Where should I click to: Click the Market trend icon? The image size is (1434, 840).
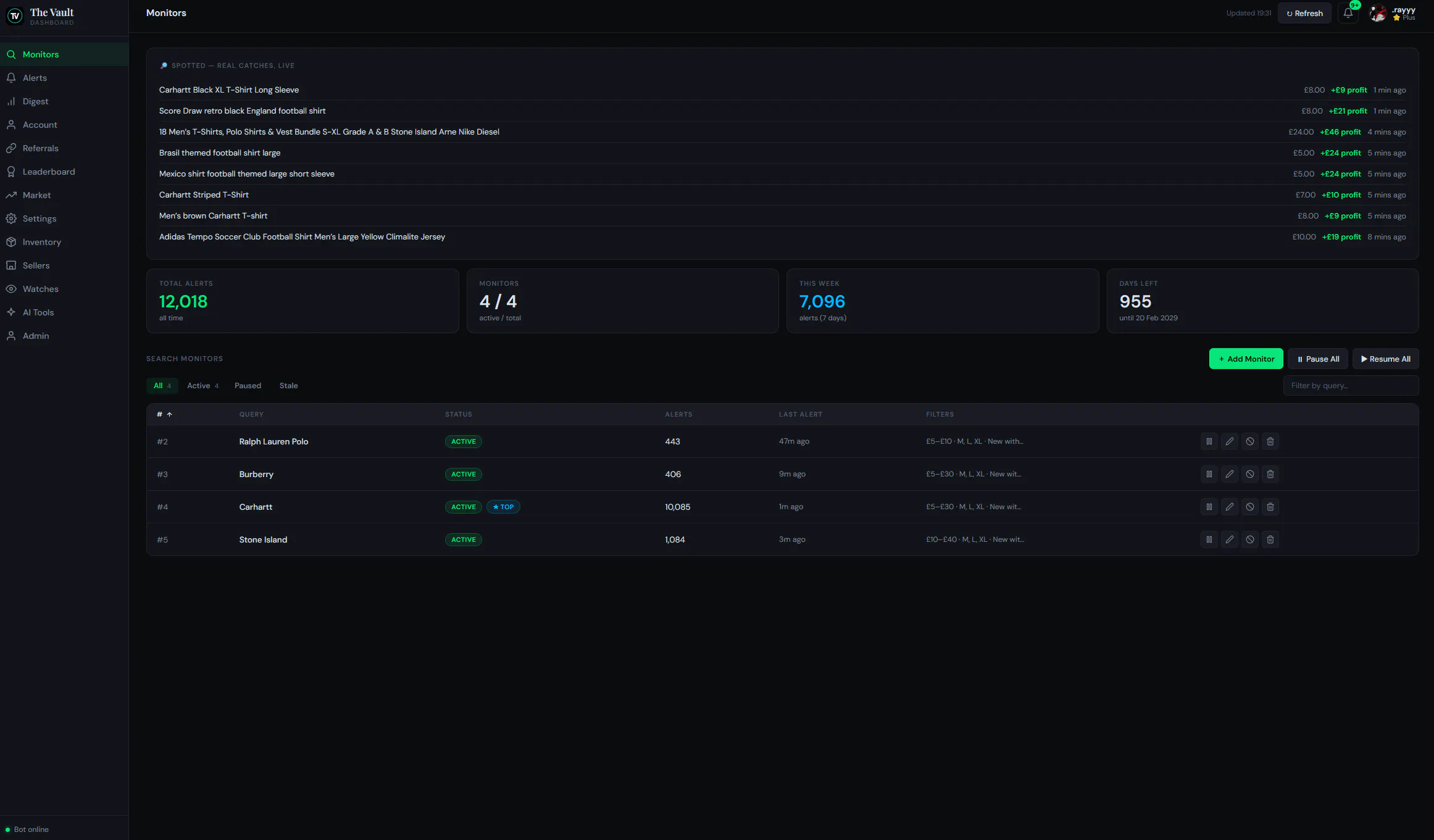[x=11, y=195]
